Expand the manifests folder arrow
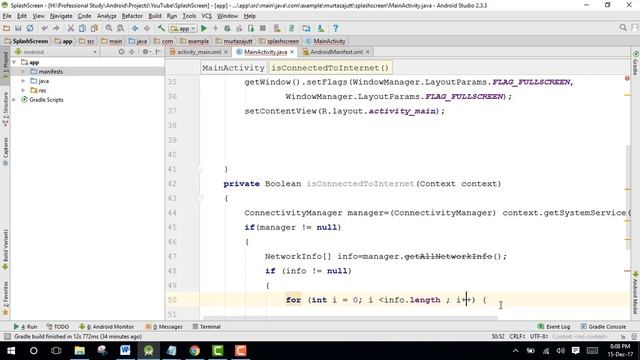Viewport: 640px width, 360px height. [23, 72]
